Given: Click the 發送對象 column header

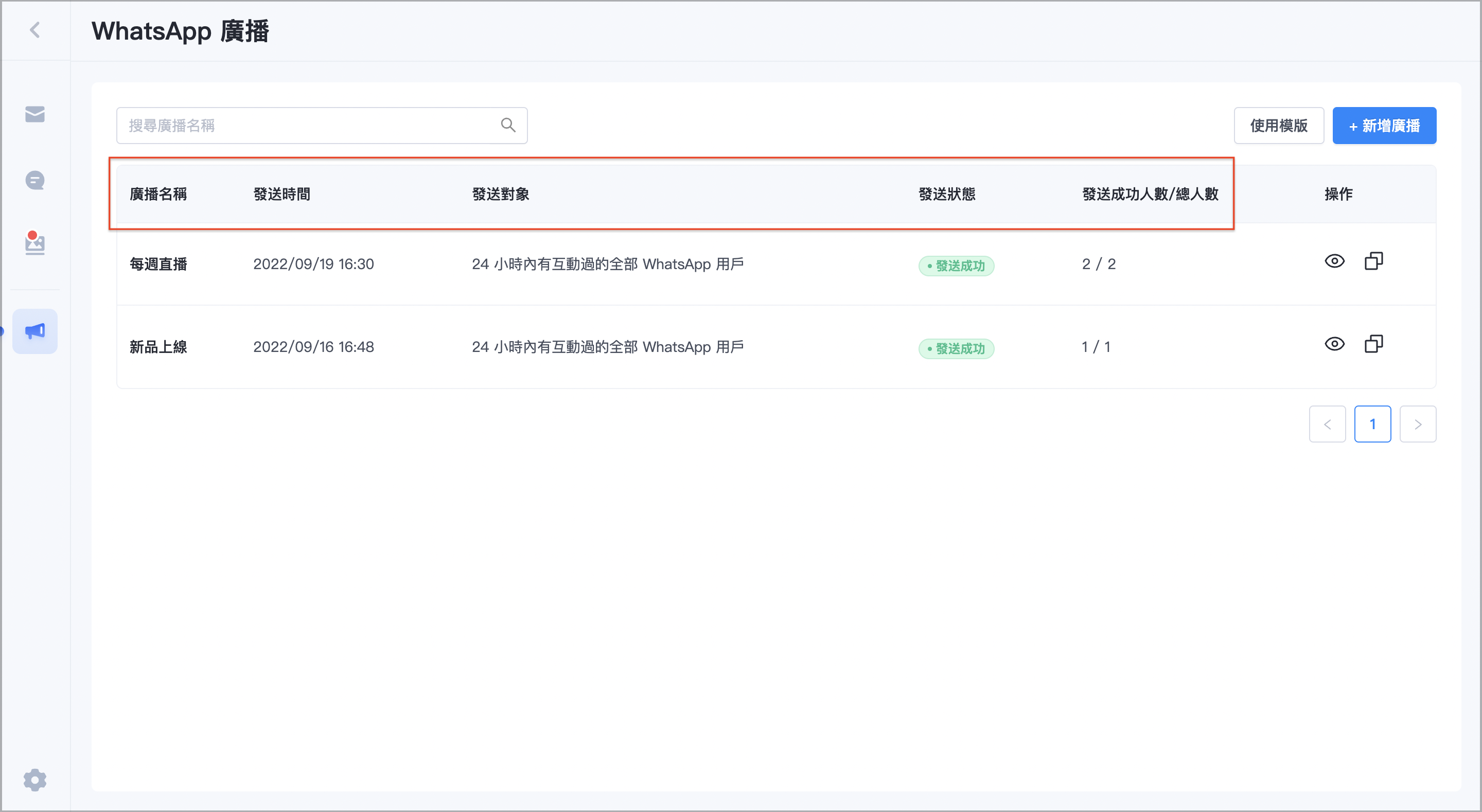Looking at the screenshot, I should (x=501, y=195).
